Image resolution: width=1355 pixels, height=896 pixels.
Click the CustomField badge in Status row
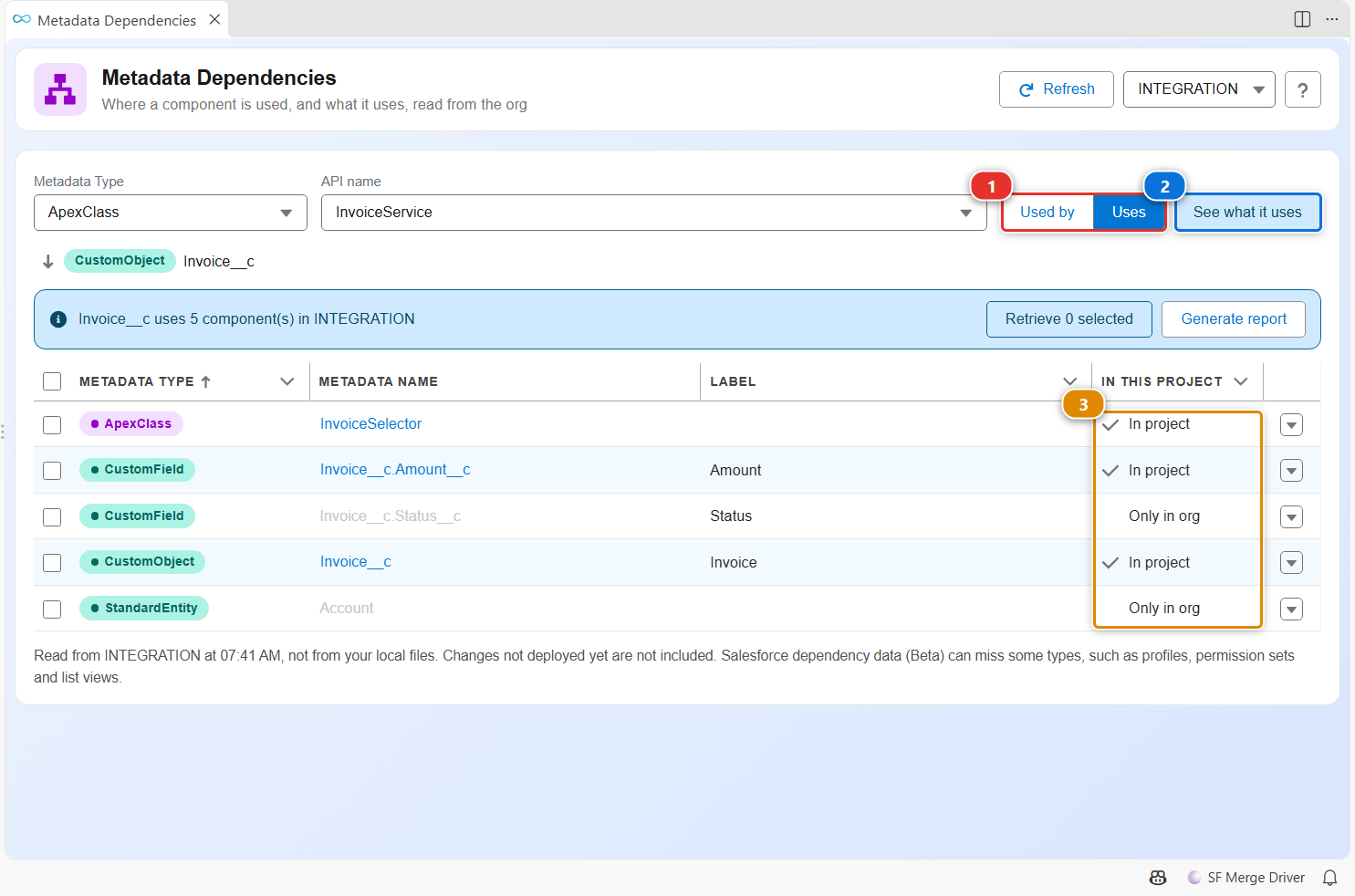[x=137, y=516]
